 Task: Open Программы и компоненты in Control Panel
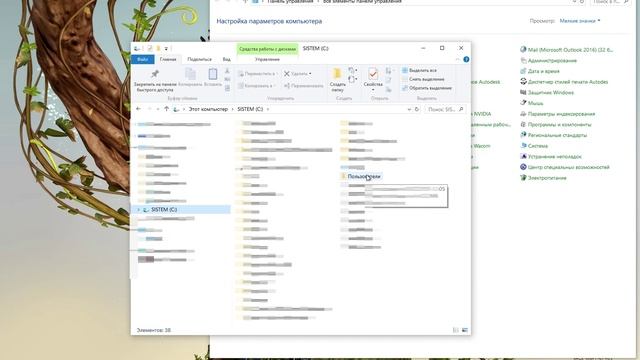556,124
